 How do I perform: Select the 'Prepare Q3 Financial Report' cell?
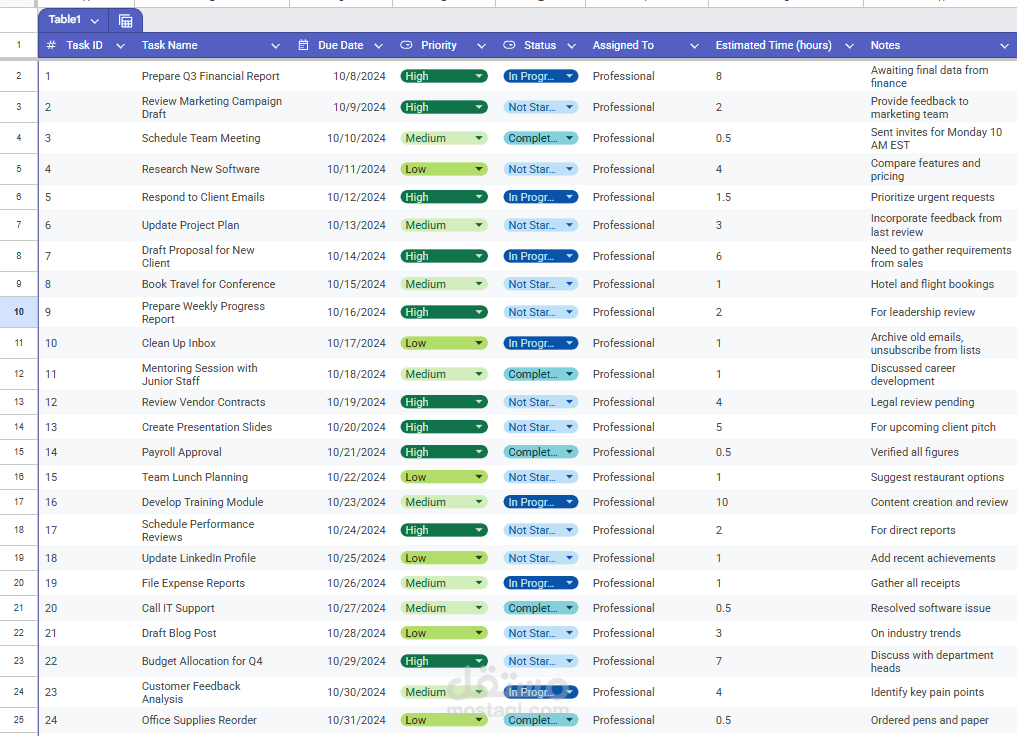[x=210, y=76]
